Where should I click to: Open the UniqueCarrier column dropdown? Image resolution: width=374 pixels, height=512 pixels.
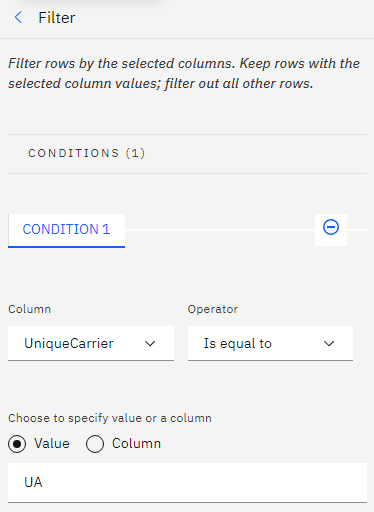pos(91,343)
